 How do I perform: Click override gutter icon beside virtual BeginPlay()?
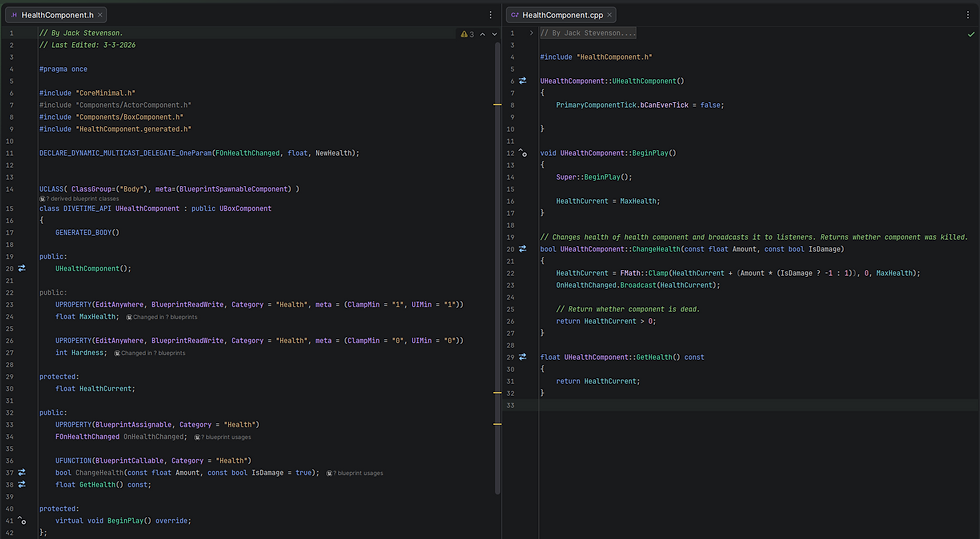(x=22, y=520)
